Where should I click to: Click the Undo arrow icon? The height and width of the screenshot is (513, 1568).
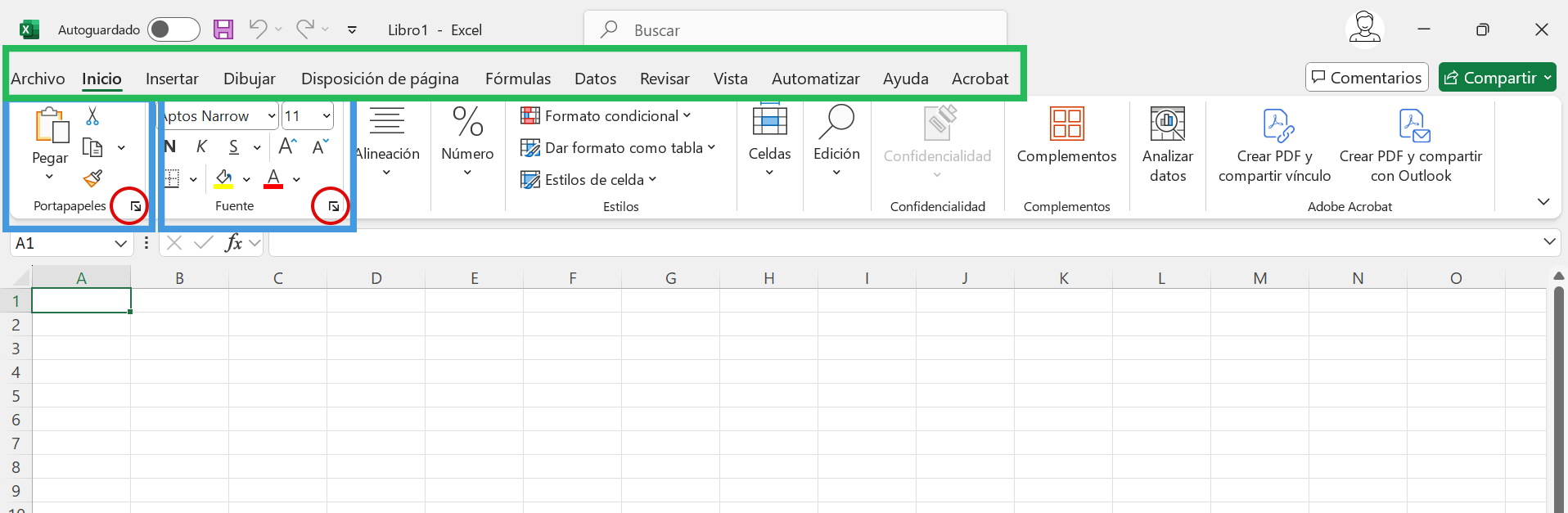click(x=258, y=29)
